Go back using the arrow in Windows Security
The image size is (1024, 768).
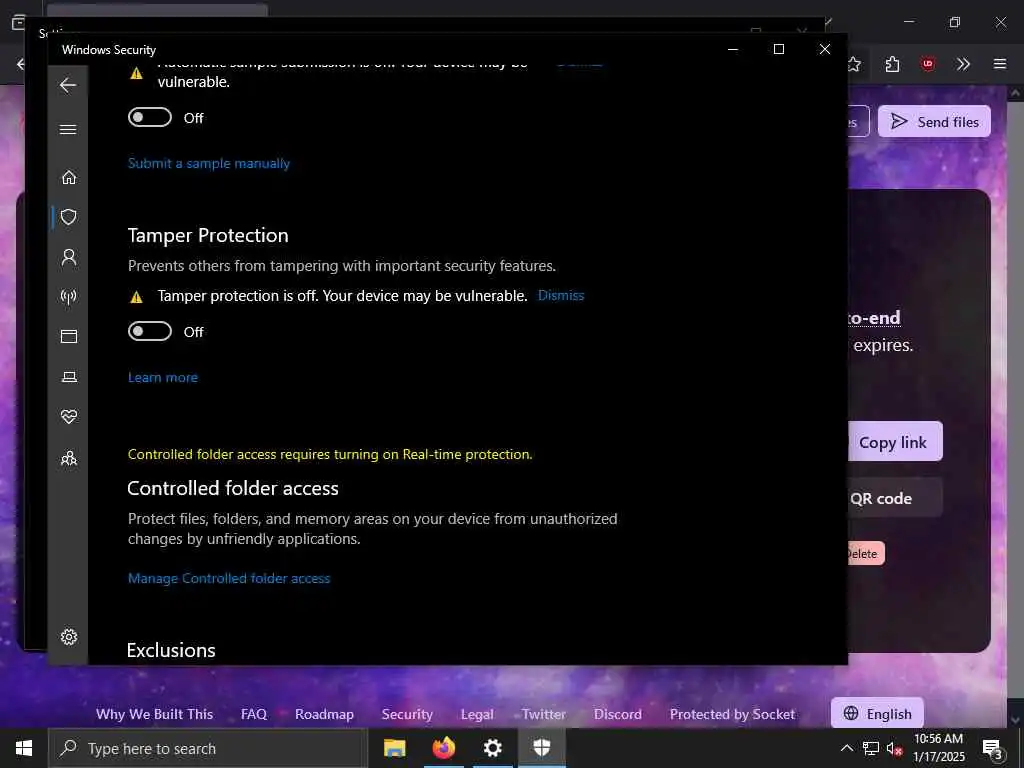68,85
